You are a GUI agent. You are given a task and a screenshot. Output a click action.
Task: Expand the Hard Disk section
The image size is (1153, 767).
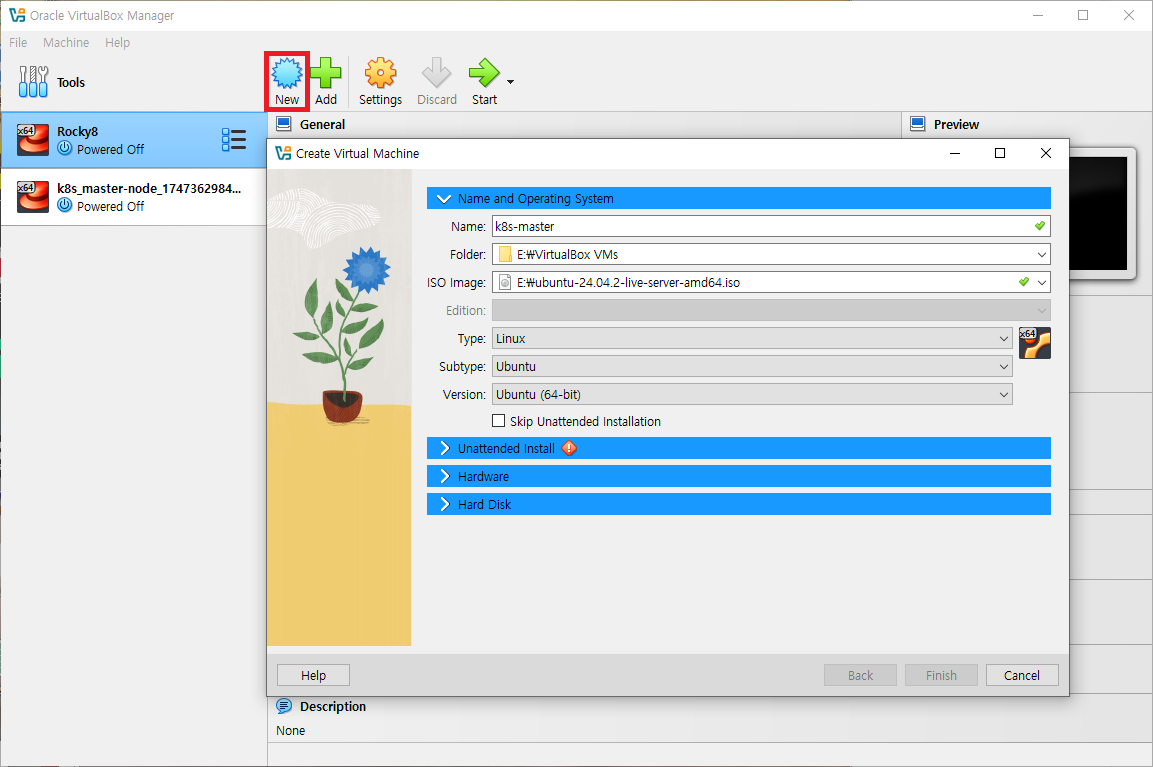pos(738,504)
